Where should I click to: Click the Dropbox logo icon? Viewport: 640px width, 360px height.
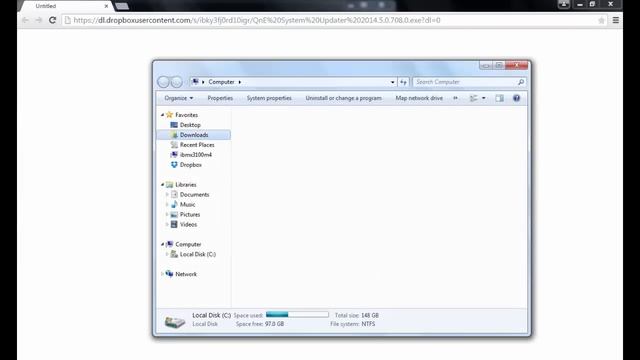click(x=174, y=165)
